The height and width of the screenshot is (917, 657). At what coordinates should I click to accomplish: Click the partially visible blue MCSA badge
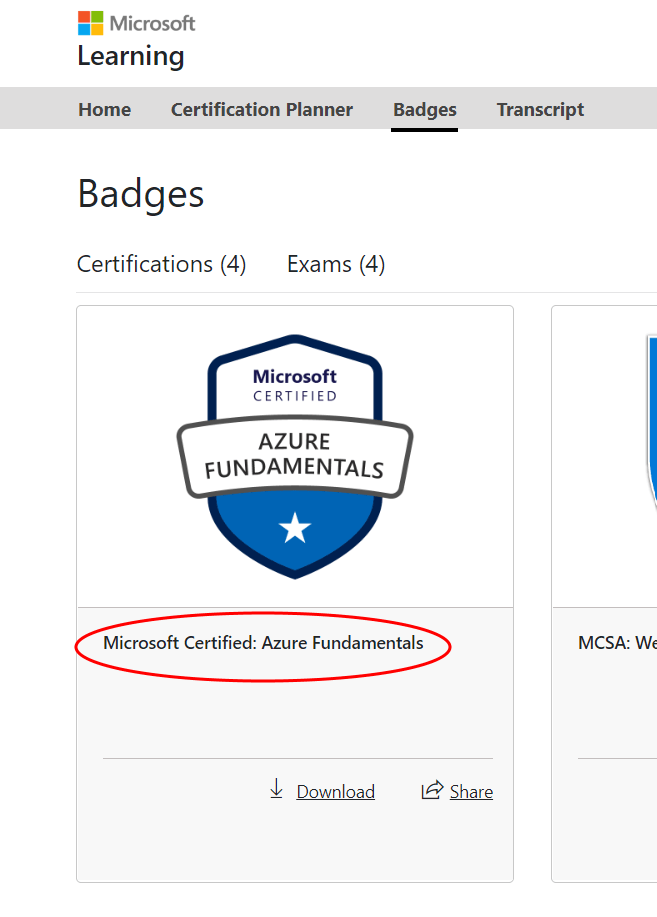click(651, 423)
